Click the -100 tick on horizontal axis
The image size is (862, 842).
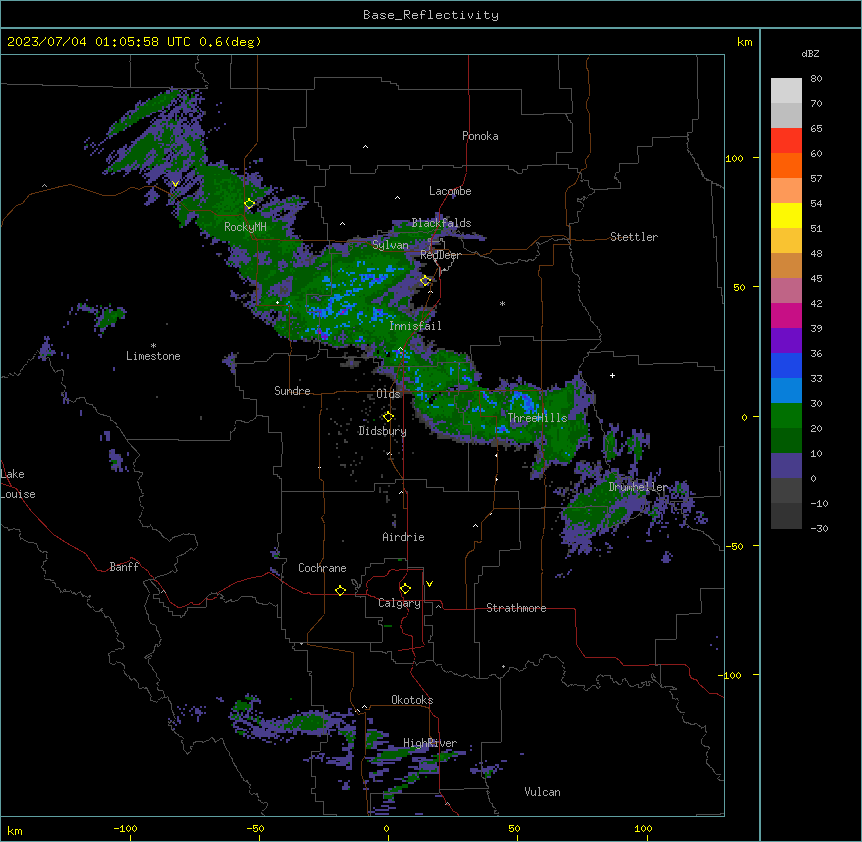(x=125, y=828)
